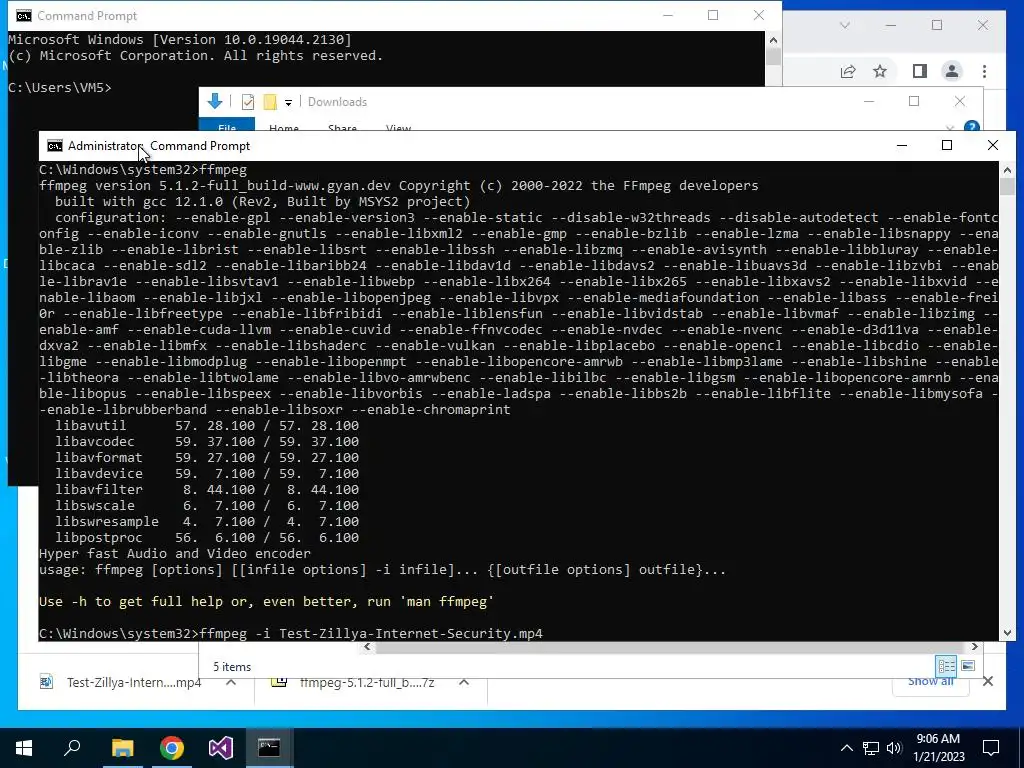Open File Explorer from the taskbar
Screen dimensions: 1024x768
pos(122,748)
